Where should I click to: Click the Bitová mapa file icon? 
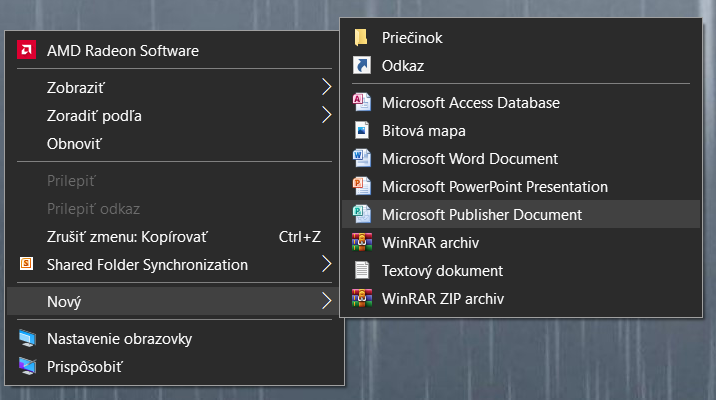click(x=361, y=131)
